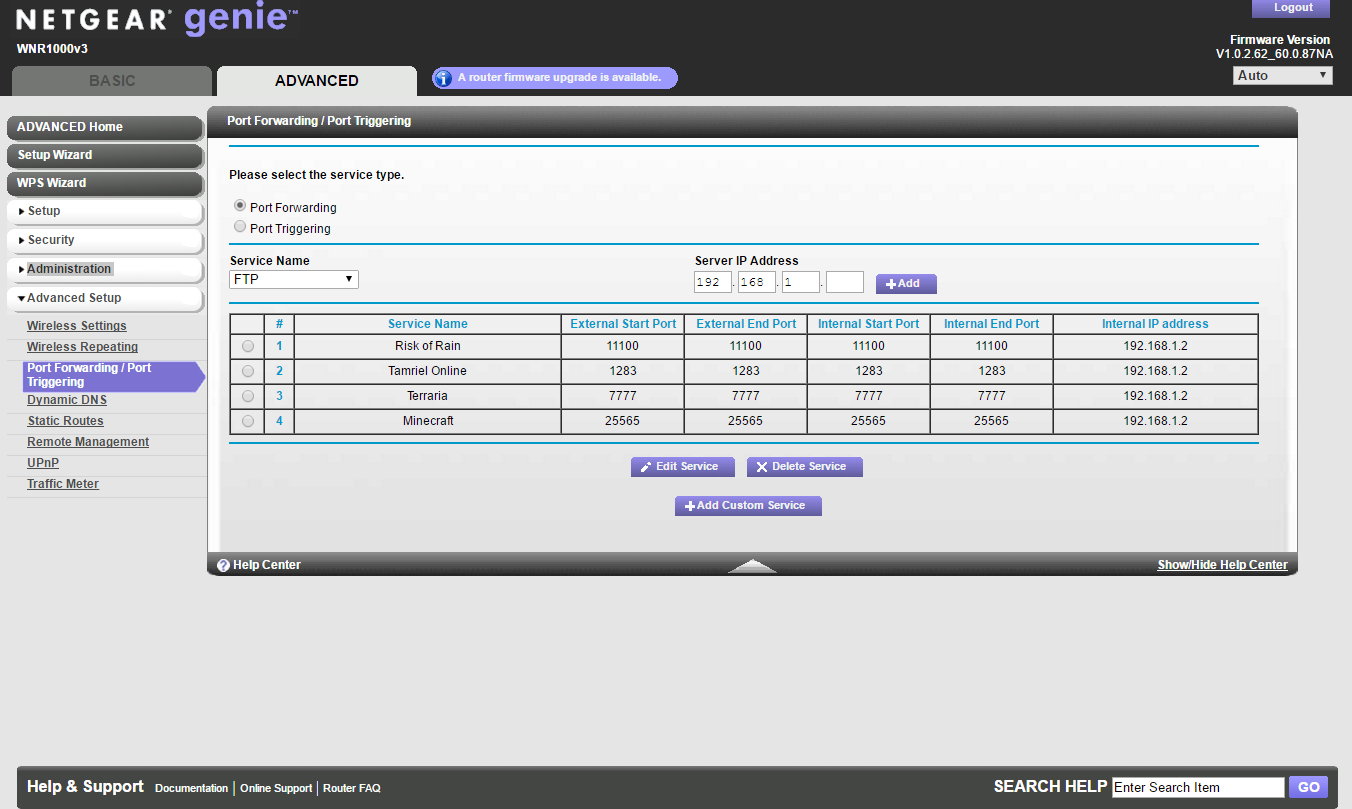Click the Terraria service name cell
Viewport: 1352px width, 809px height.
pyautogui.click(x=428, y=396)
